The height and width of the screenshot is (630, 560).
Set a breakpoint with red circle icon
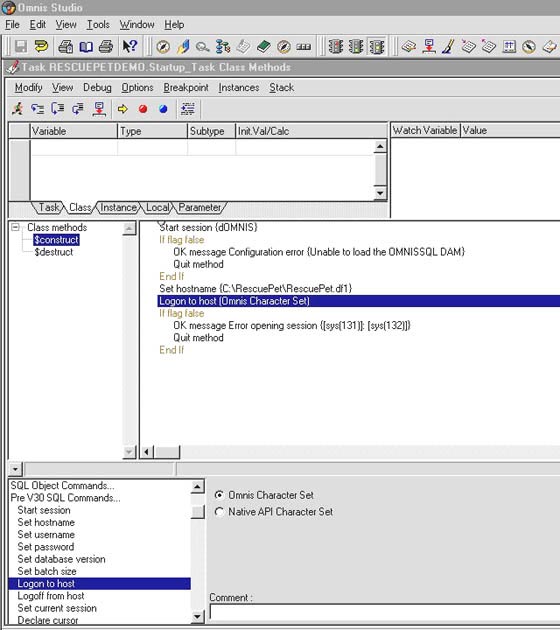click(143, 109)
